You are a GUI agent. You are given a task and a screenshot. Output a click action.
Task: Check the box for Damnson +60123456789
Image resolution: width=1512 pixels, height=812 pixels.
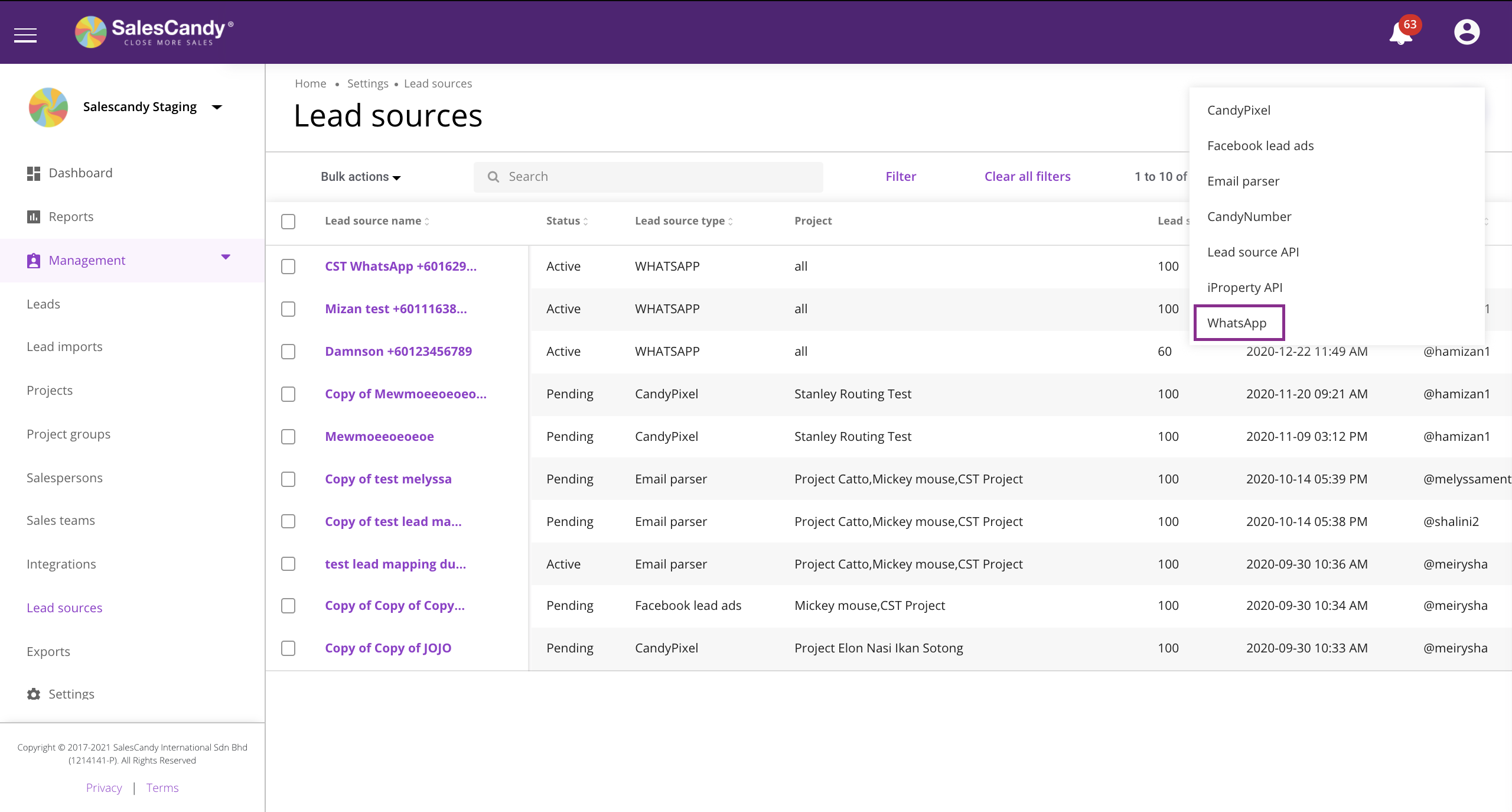288,352
